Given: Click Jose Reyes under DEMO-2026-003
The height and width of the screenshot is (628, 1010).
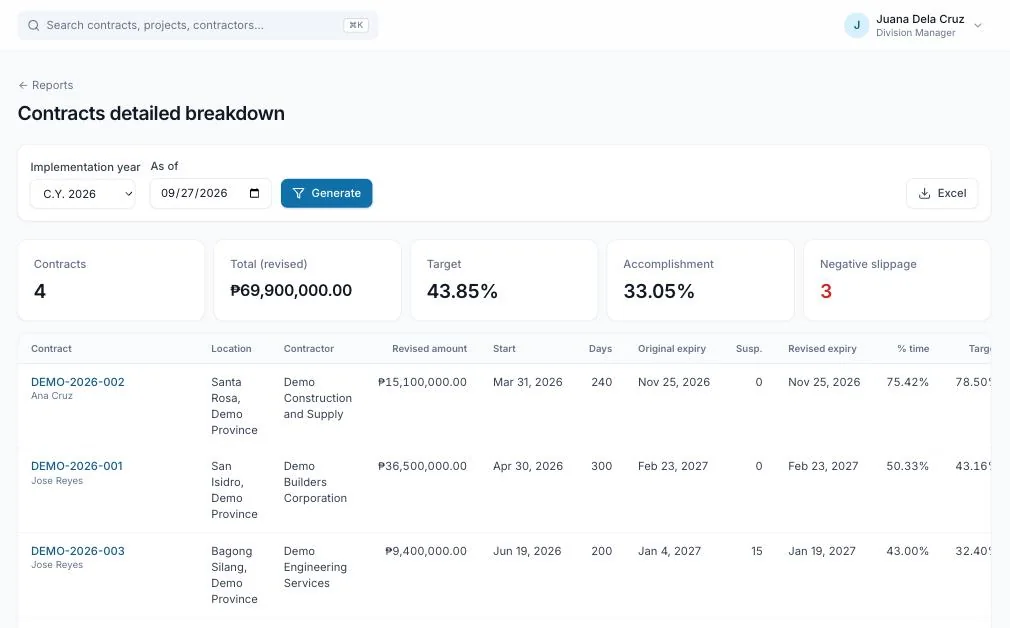Looking at the screenshot, I should [x=57, y=565].
